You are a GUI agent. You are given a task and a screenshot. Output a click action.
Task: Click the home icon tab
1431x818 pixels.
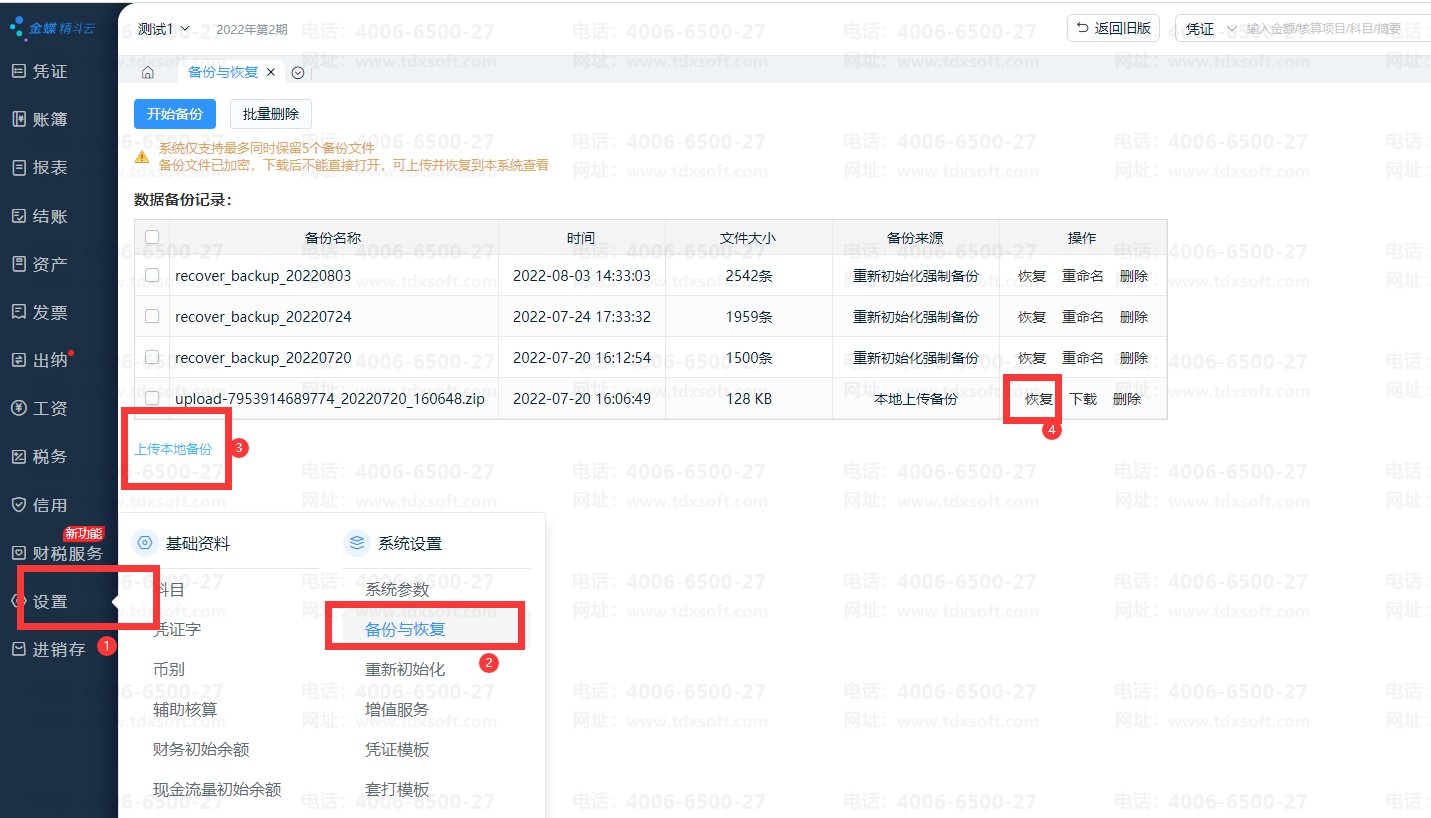coord(148,73)
